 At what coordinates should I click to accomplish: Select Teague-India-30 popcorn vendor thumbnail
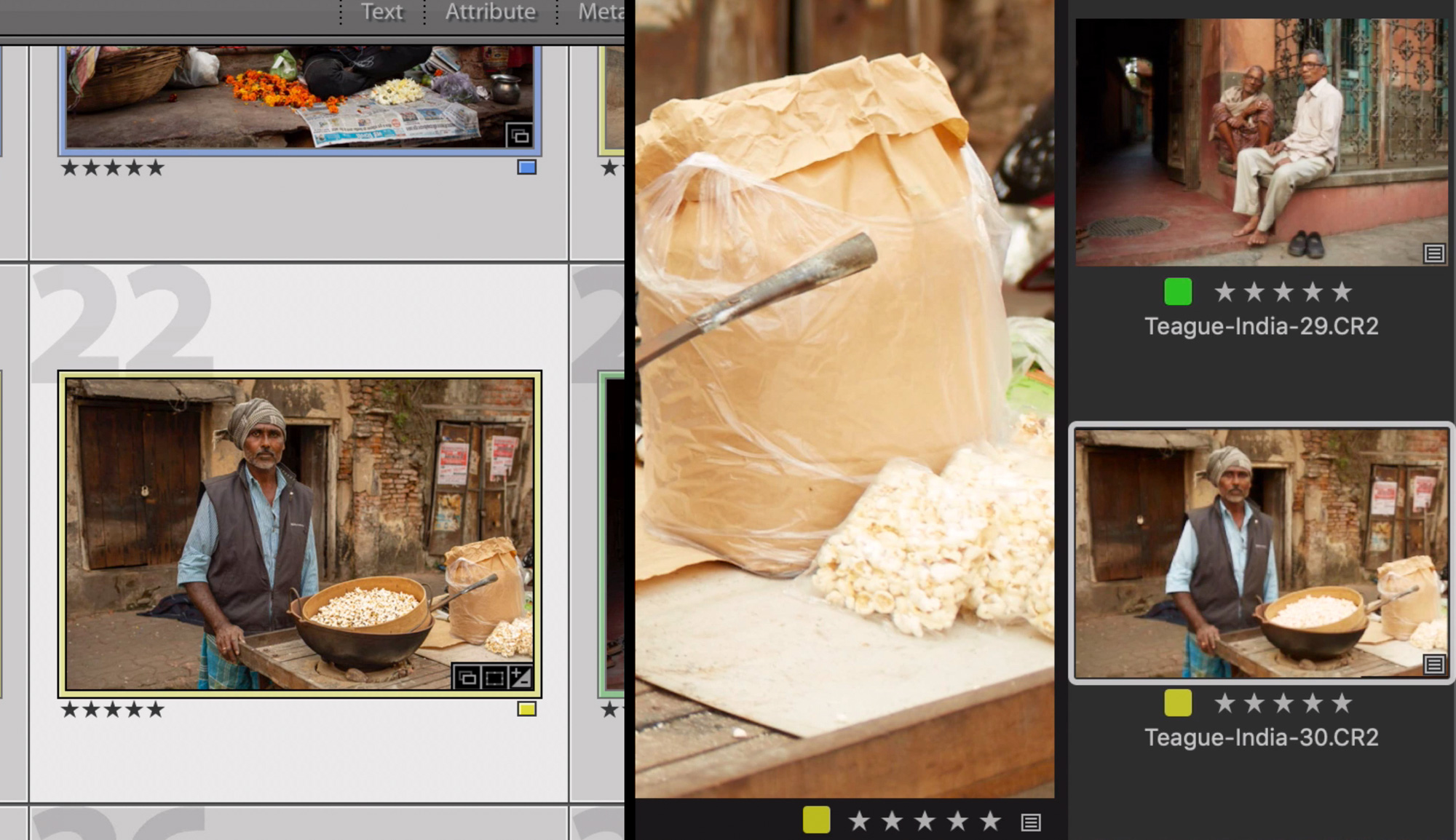tap(1262, 554)
